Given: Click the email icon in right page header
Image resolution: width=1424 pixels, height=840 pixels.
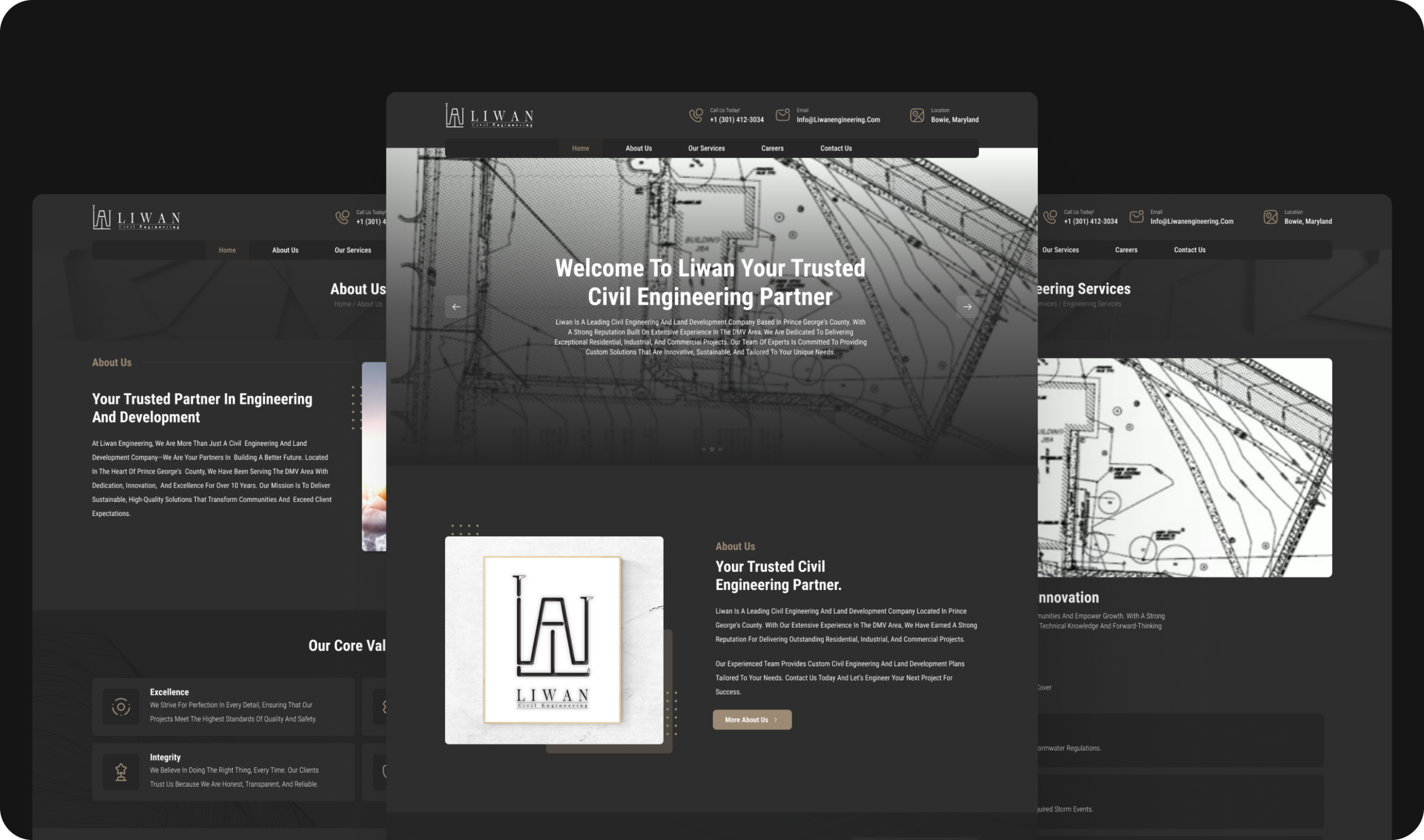Looking at the screenshot, I should 1136,217.
